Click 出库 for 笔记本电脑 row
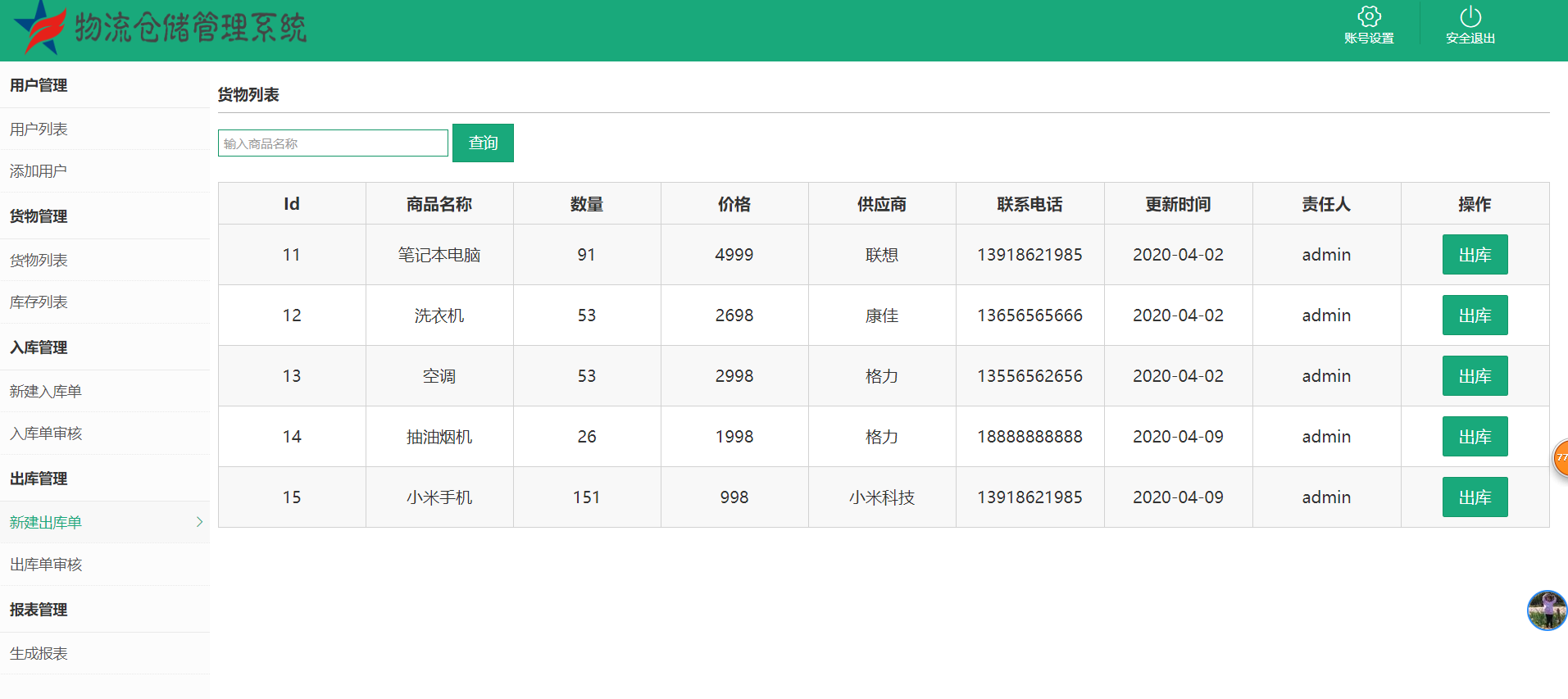 (1475, 255)
